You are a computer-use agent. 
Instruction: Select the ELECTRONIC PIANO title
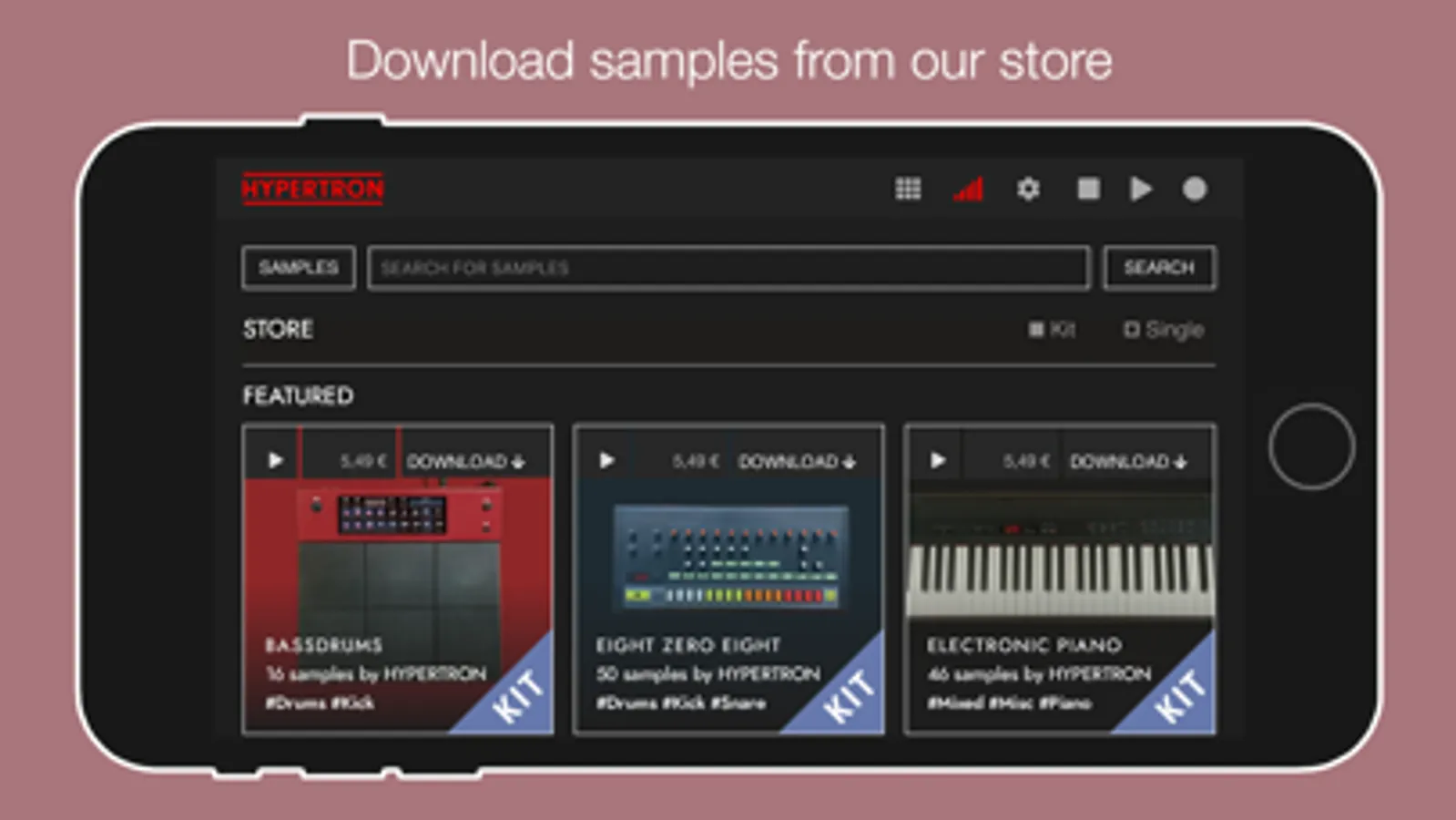[x=1024, y=645]
